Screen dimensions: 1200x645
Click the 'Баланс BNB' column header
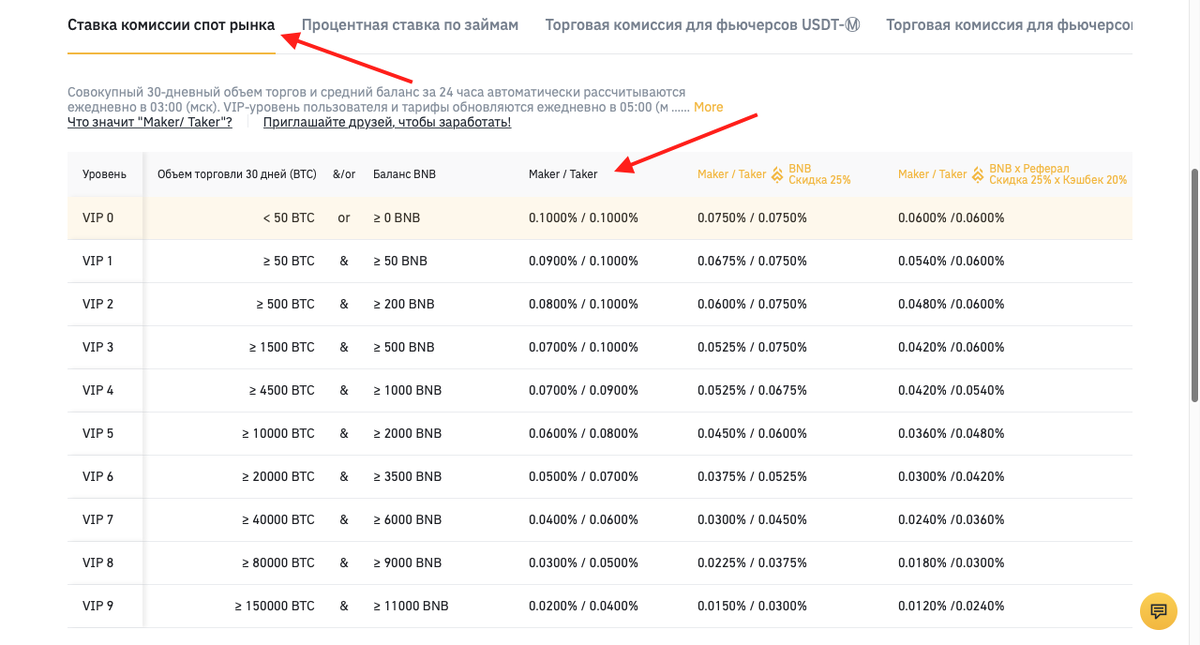pos(404,174)
